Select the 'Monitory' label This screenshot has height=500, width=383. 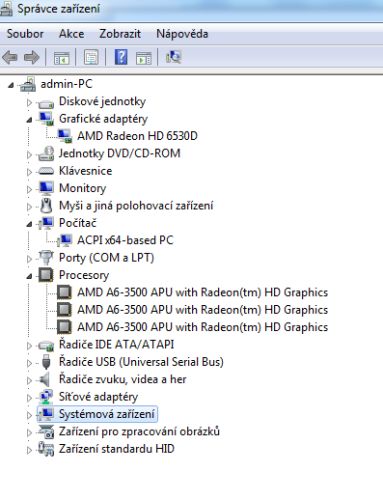click(82, 188)
